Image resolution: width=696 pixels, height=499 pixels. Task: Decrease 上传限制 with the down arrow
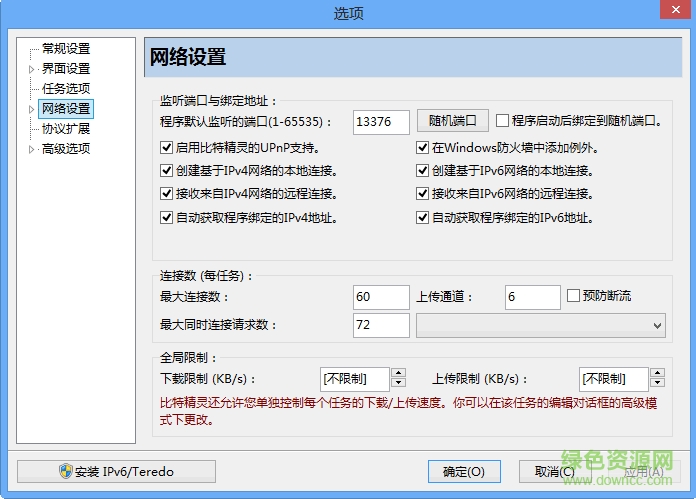pos(657,383)
